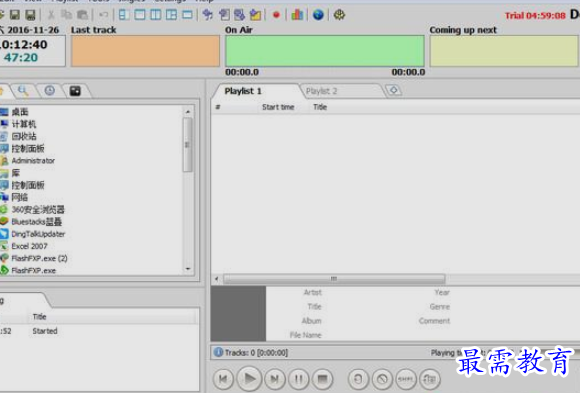
Task: Pause playback with the Pause button
Action: 299,379
